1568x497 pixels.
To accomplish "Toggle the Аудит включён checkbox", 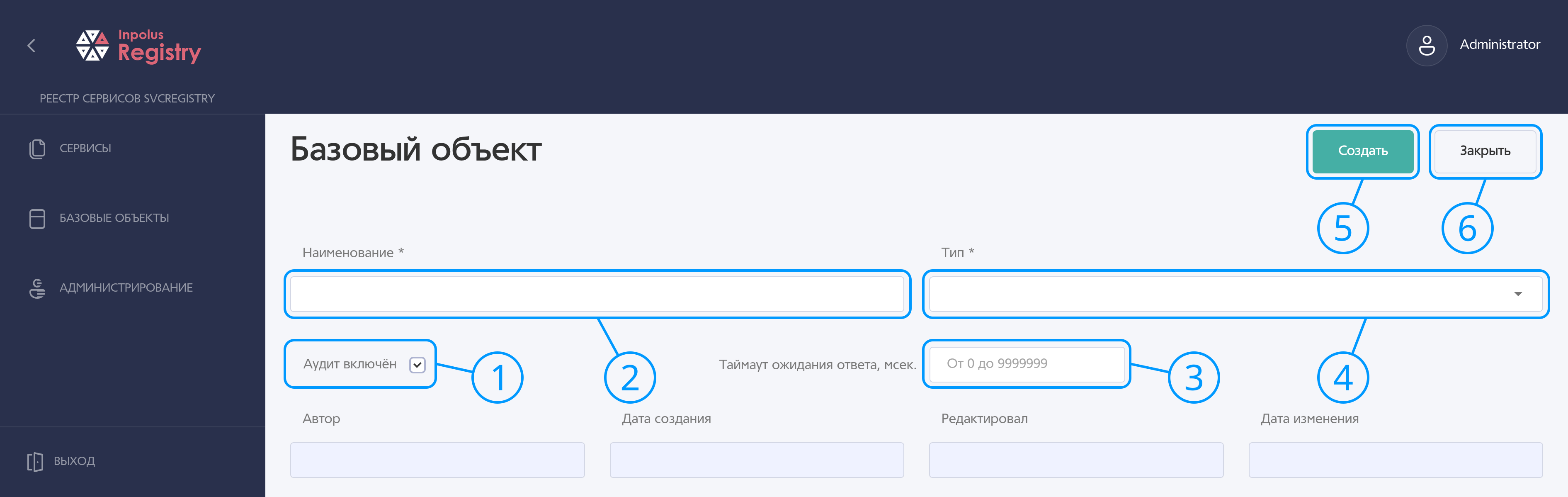I will [417, 365].
